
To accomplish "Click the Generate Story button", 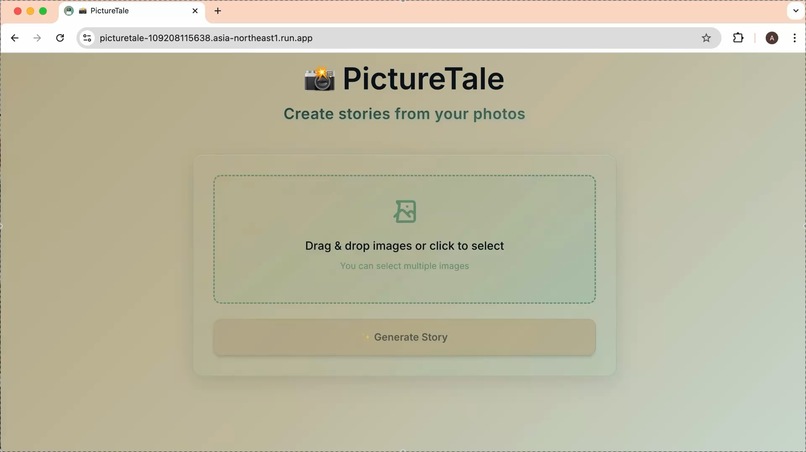I will (405, 337).
